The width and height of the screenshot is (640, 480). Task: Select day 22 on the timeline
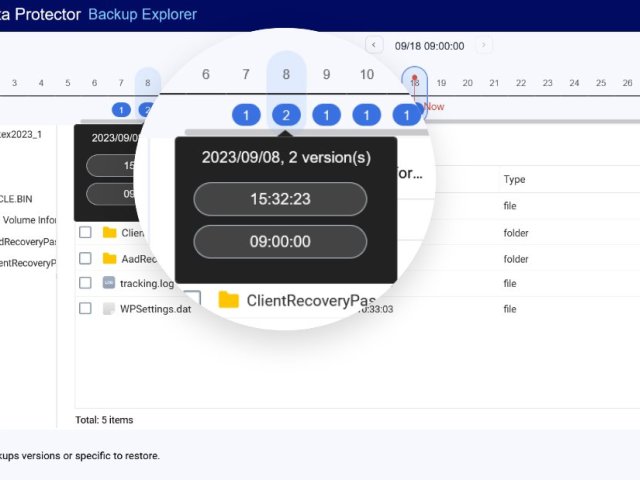521,83
